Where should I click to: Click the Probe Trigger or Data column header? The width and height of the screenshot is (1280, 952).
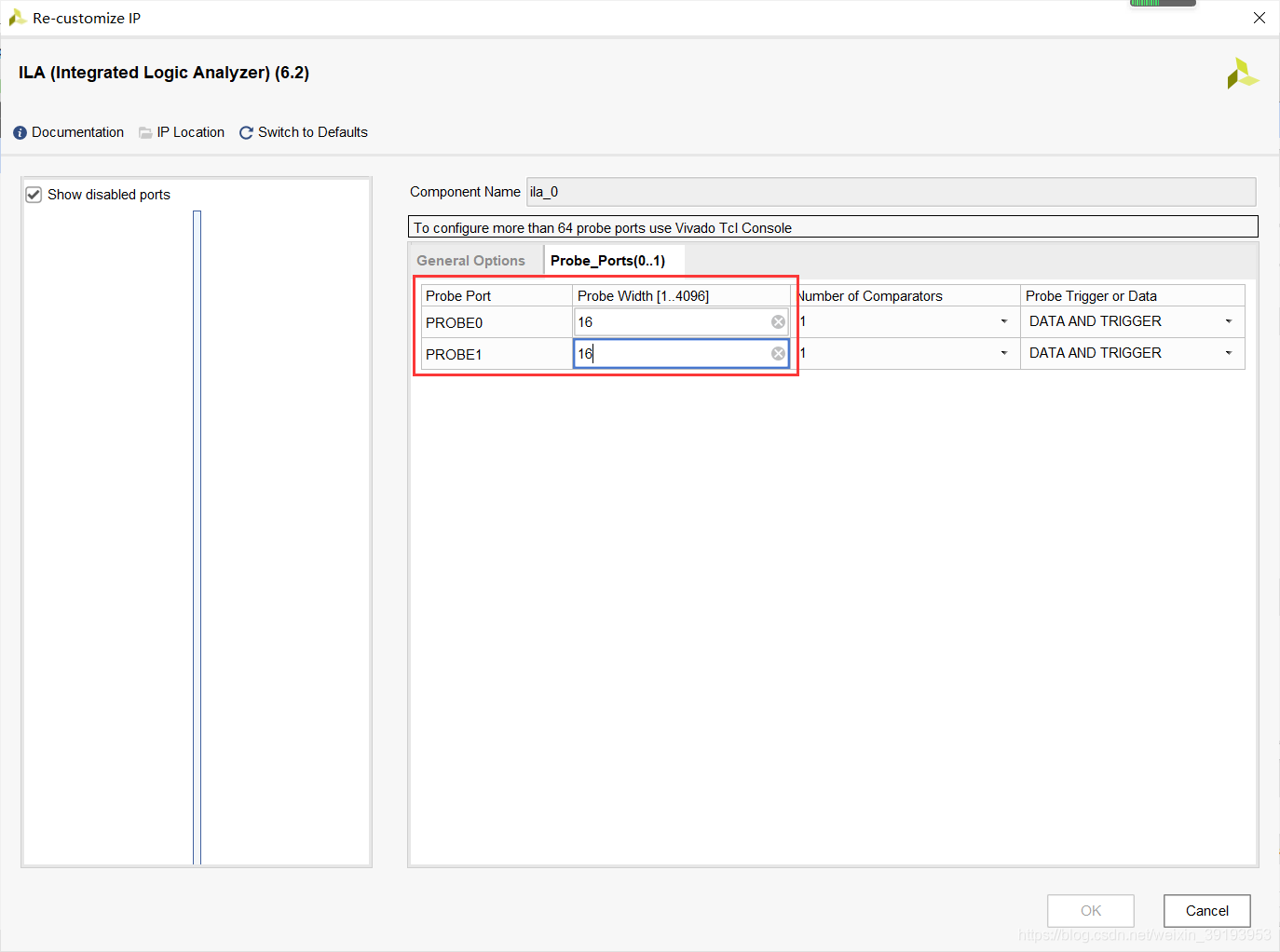click(x=1133, y=296)
